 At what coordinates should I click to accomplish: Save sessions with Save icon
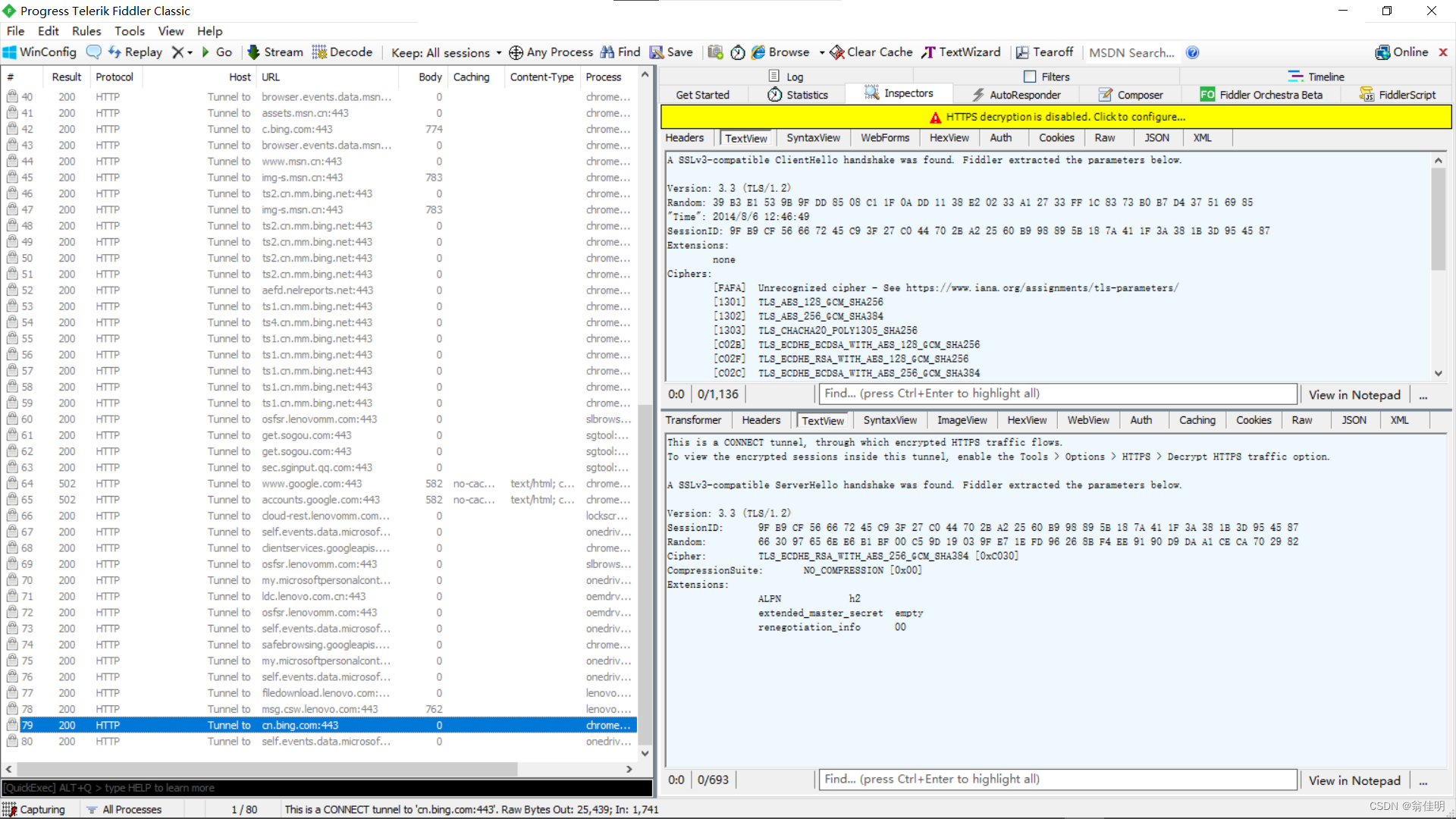(671, 52)
